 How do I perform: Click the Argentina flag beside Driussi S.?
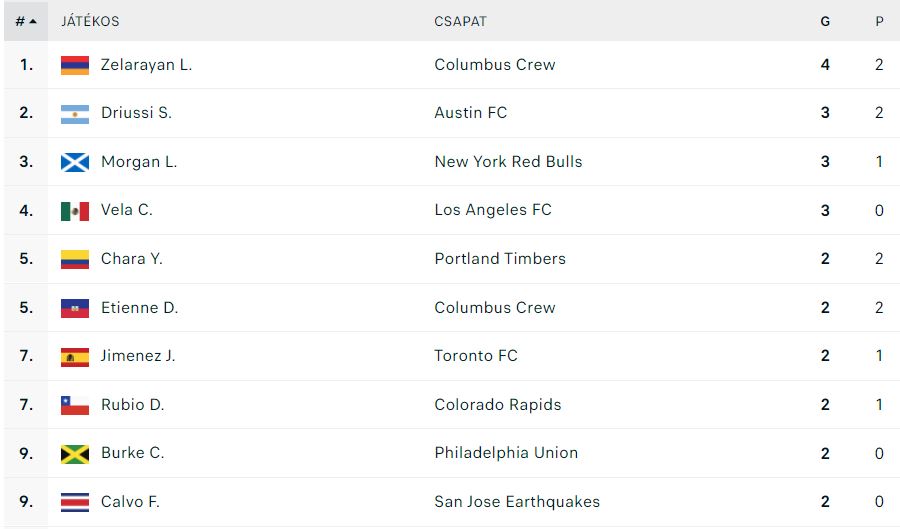tap(75, 114)
